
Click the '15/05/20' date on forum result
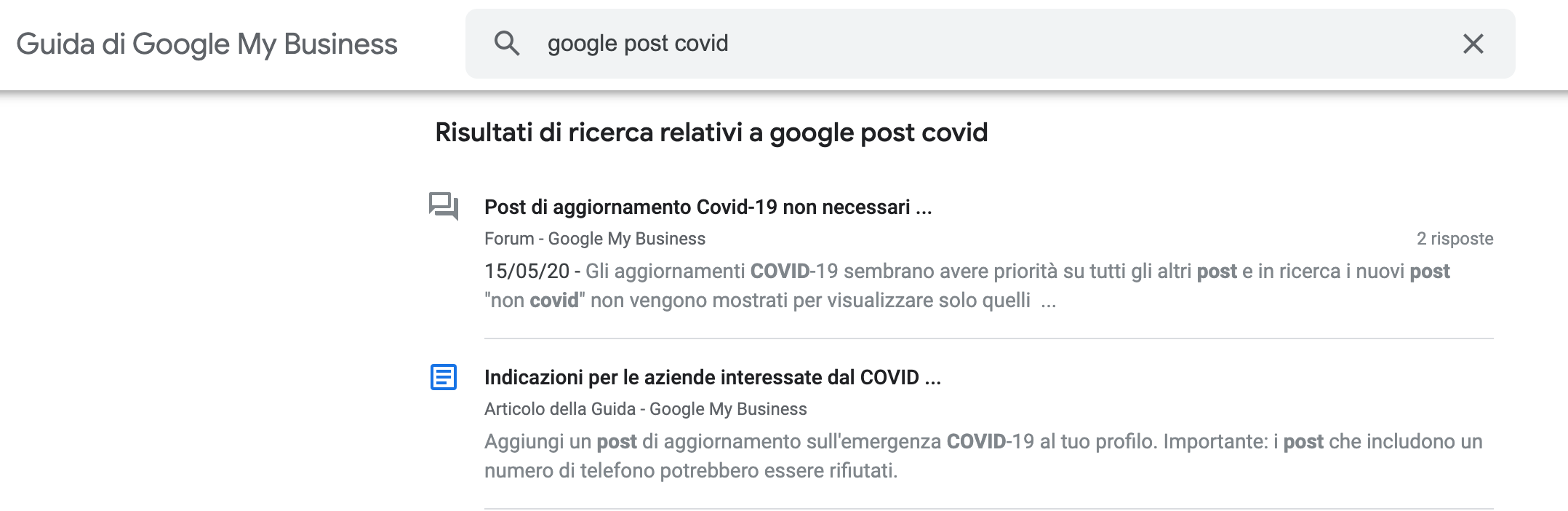tap(527, 272)
